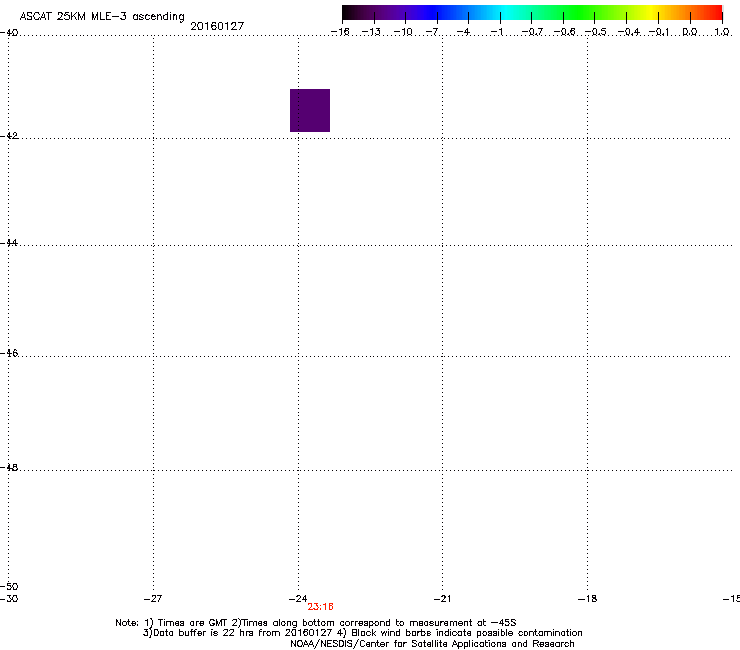
Task: Click the red end of the colorbar
Action: (x=713, y=12)
